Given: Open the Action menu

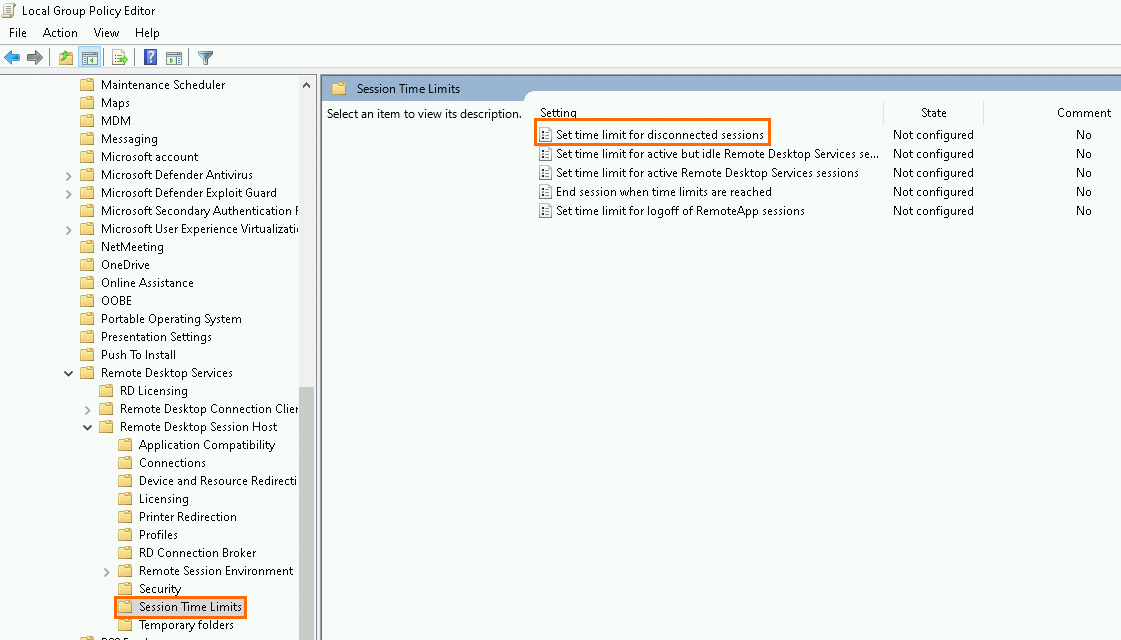Looking at the screenshot, I should 60,33.
